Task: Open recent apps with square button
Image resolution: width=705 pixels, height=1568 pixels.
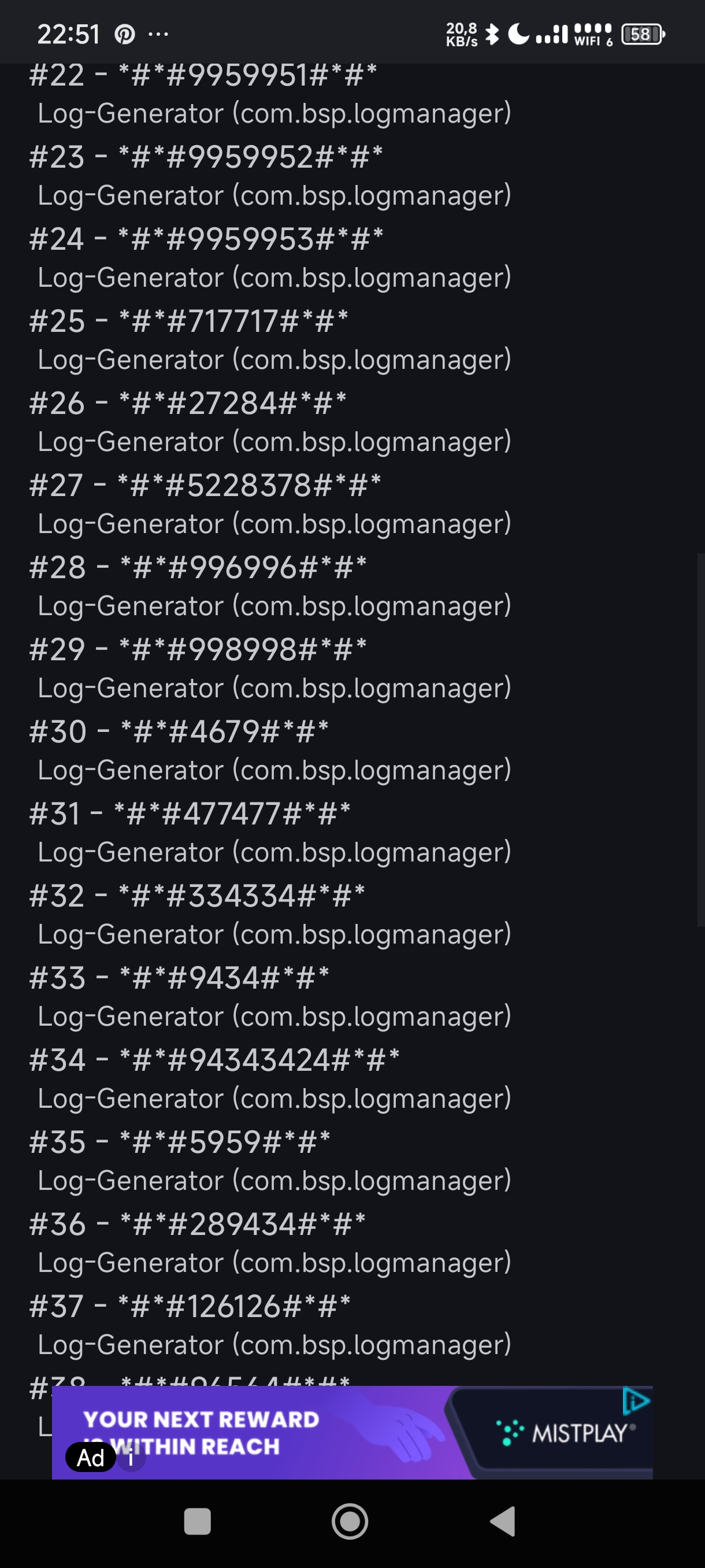Action: coord(197,1522)
